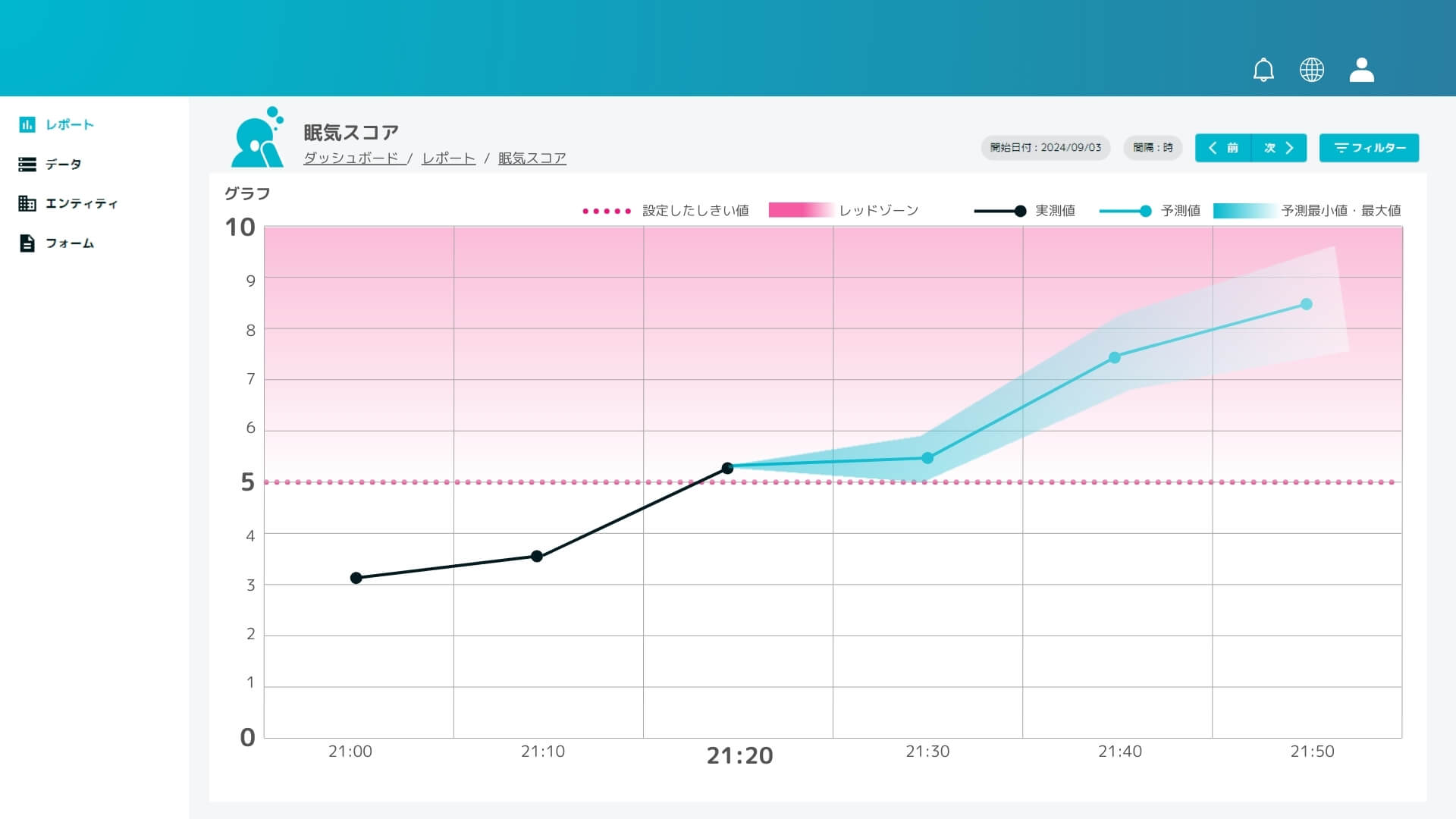Select the レポート chart icon in sidebar
The height and width of the screenshot is (819, 1456).
[27, 124]
